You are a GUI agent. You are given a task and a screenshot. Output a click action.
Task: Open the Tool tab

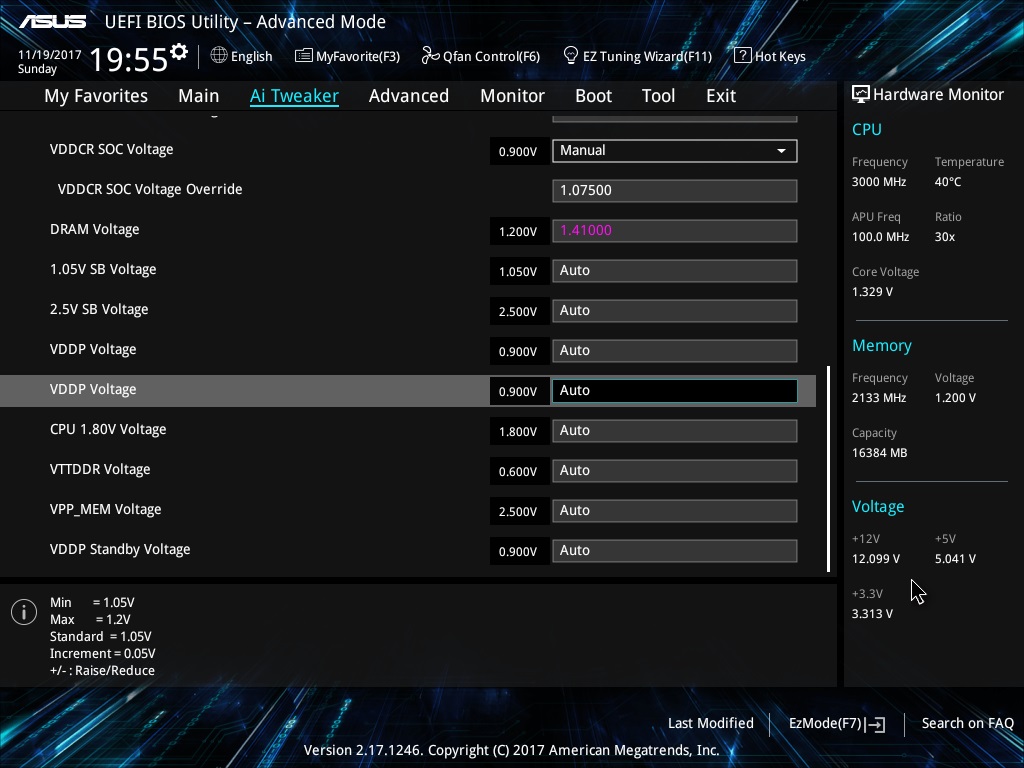point(658,95)
